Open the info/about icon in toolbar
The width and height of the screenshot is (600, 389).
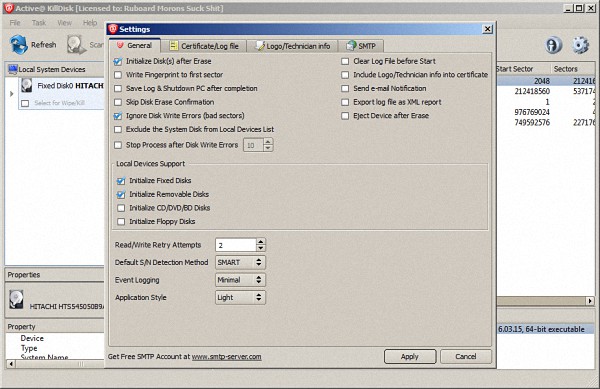click(x=553, y=45)
